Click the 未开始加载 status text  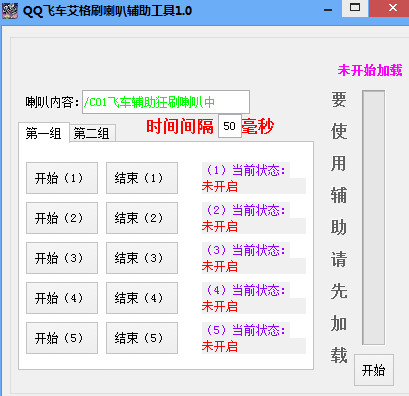[370, 70]
